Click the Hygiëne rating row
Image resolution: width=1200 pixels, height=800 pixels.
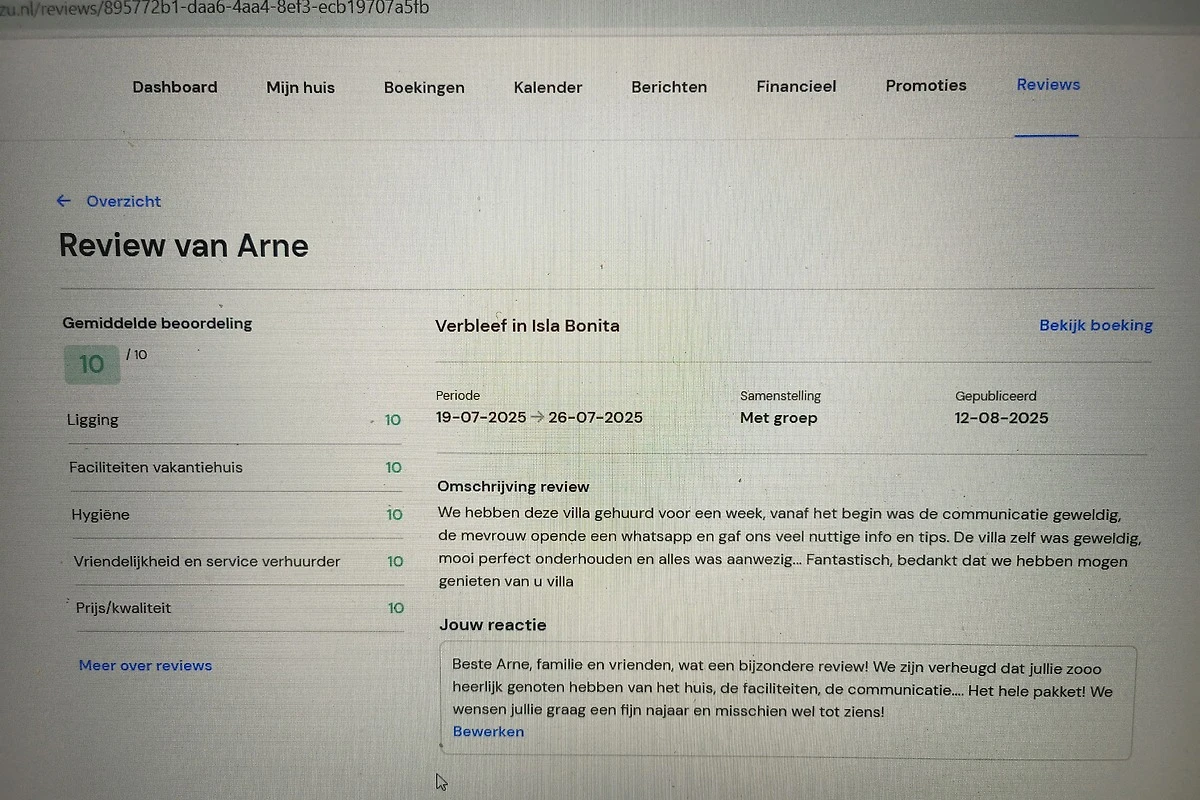[234, 514]
